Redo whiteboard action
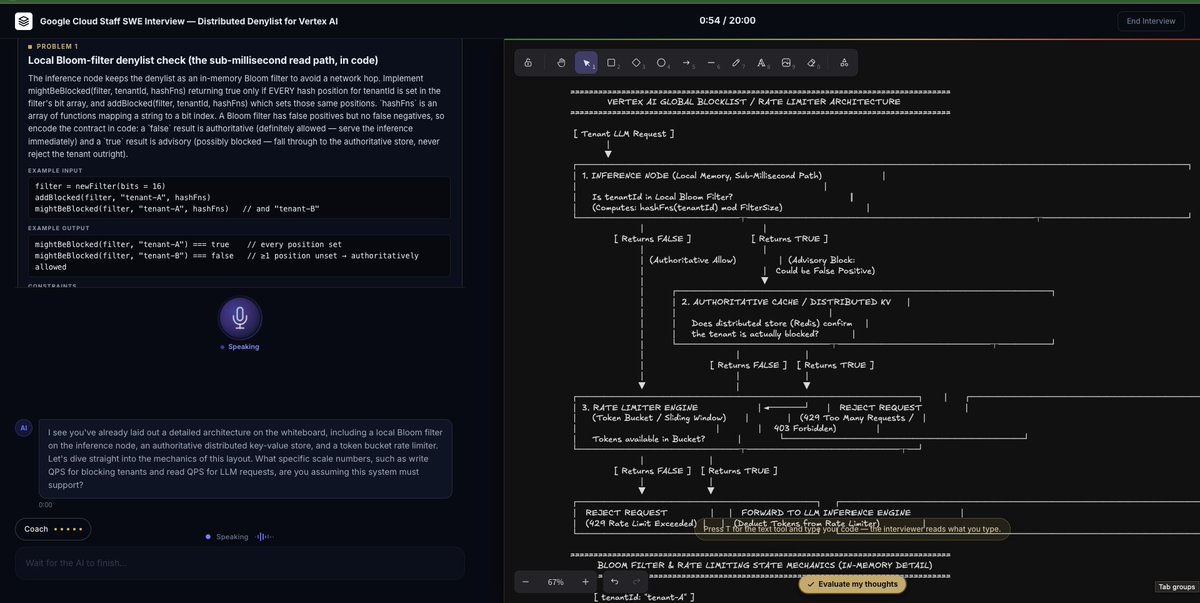 click(x=636, y=581)
